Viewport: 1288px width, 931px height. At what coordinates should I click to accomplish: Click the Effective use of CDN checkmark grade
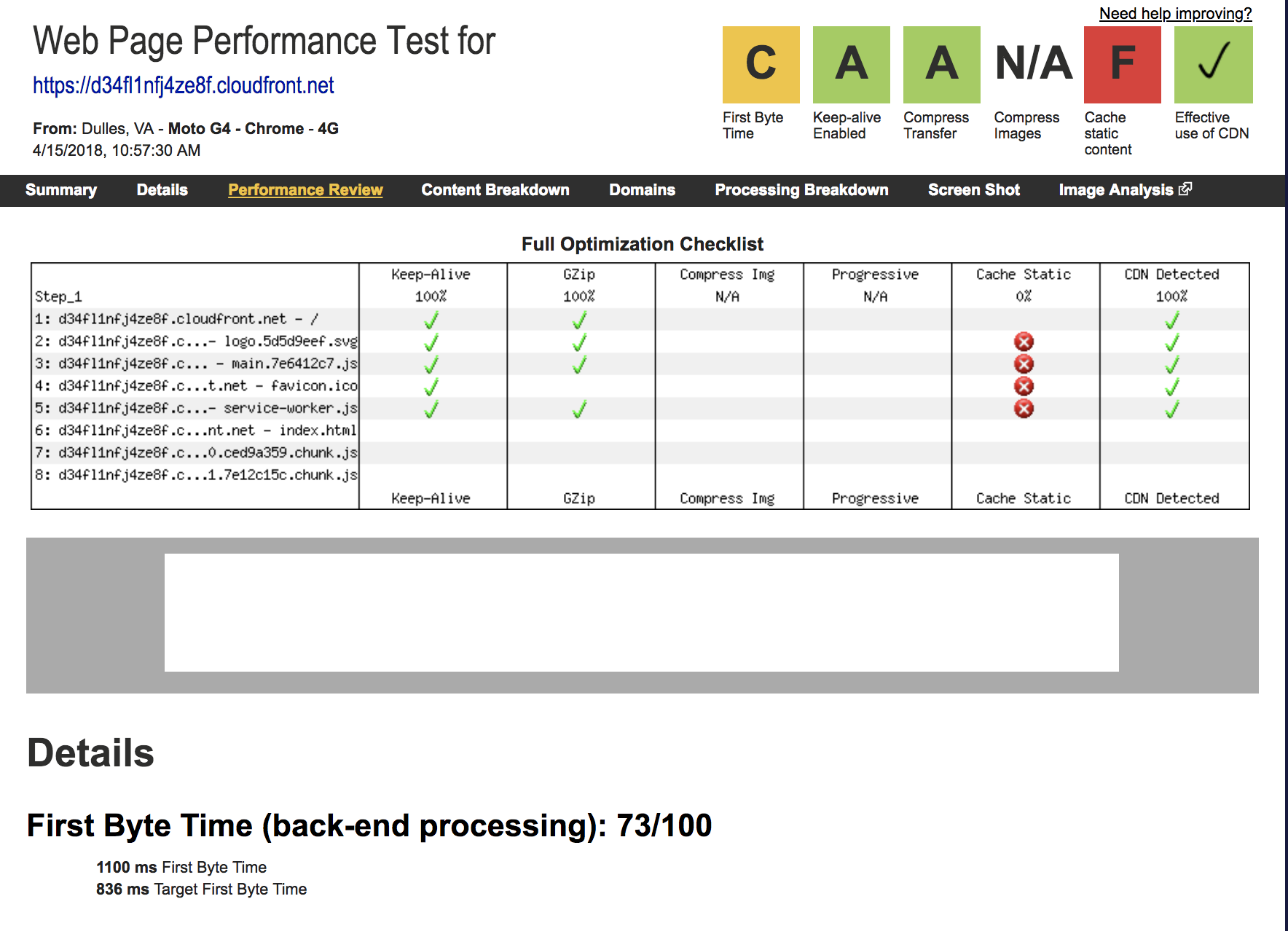point(1213,65)
